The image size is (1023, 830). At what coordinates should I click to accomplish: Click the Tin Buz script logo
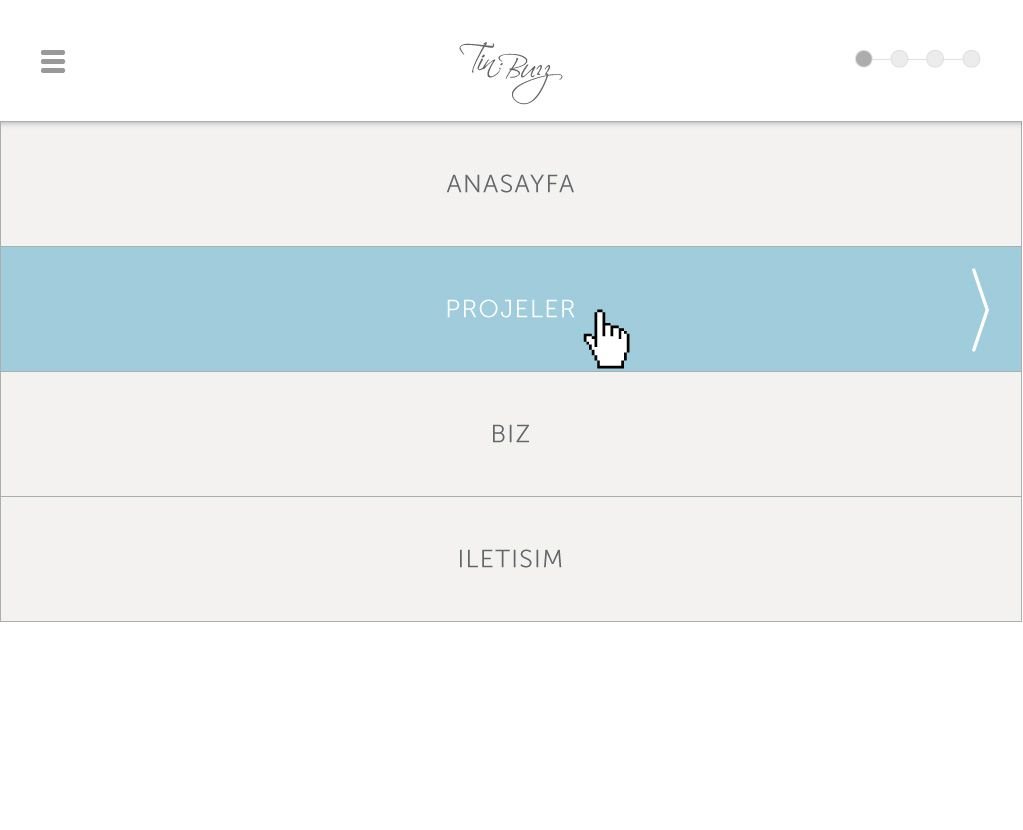click(510, 72)
